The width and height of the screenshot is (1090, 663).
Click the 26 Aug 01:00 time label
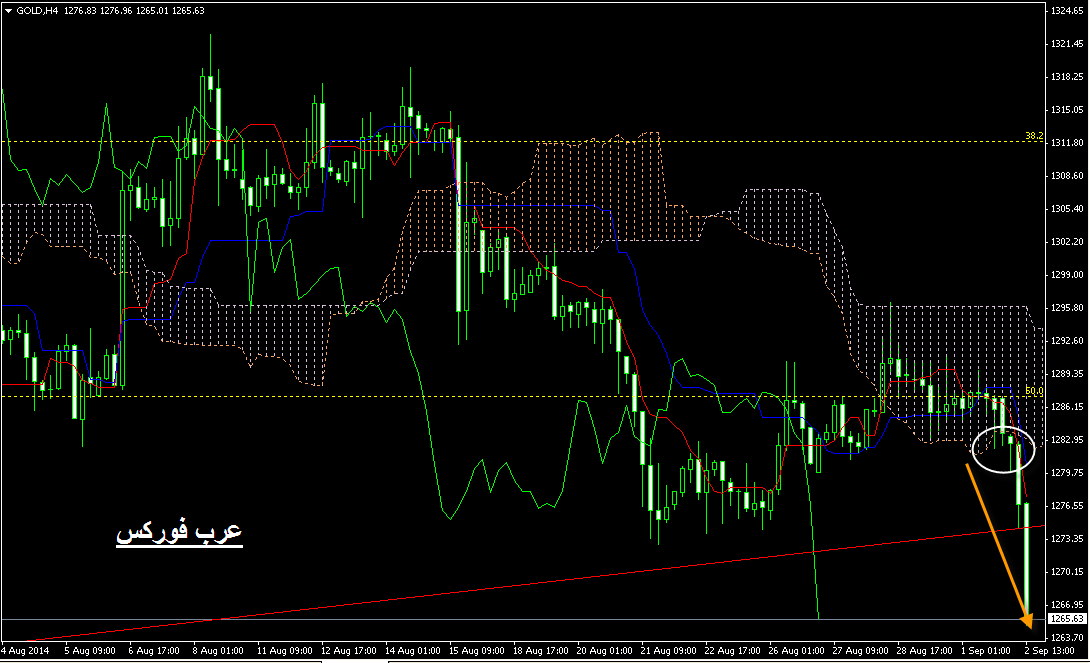click(x=797, y=651)
